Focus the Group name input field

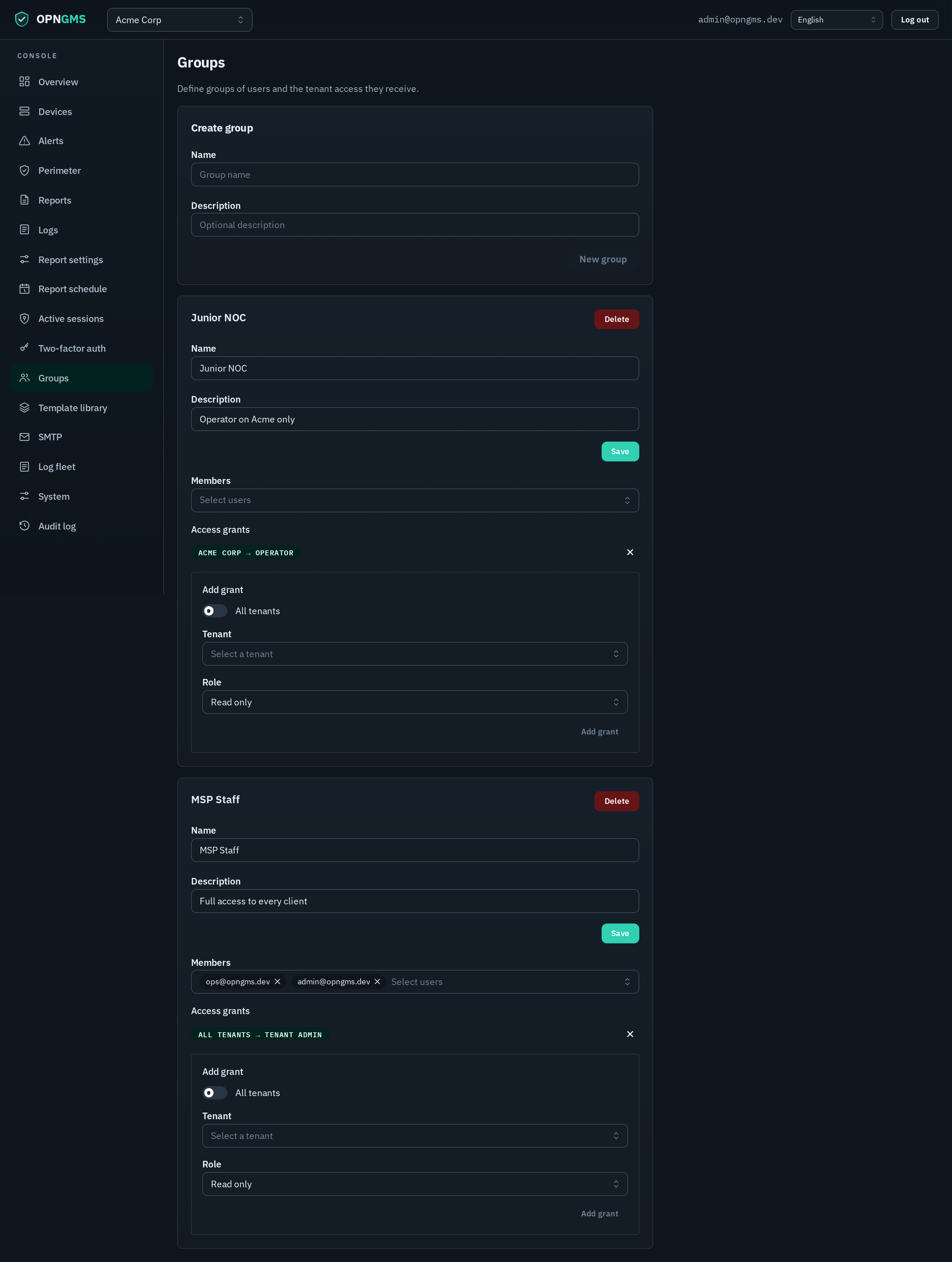[x=415, y=175]
